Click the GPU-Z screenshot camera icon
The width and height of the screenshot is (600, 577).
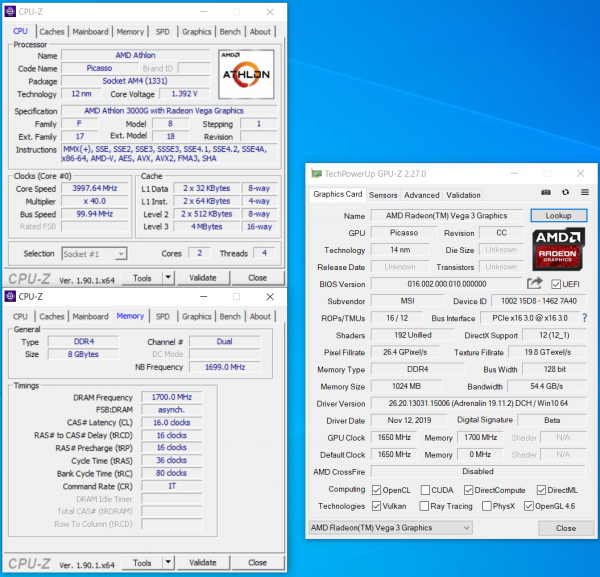click(546, 192)
